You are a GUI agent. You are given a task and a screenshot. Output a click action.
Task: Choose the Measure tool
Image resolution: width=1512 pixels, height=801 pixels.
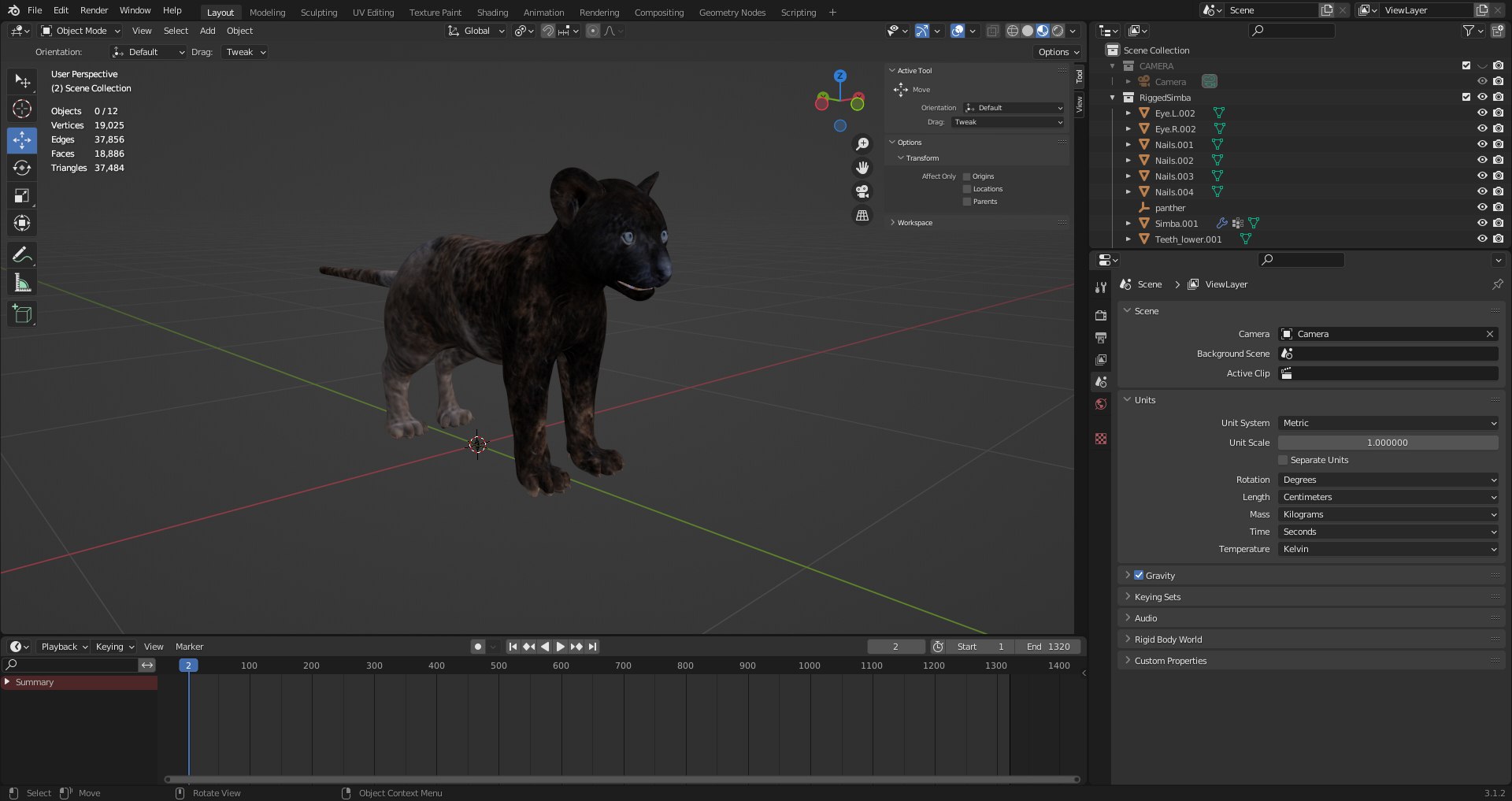tap(22, 283)
